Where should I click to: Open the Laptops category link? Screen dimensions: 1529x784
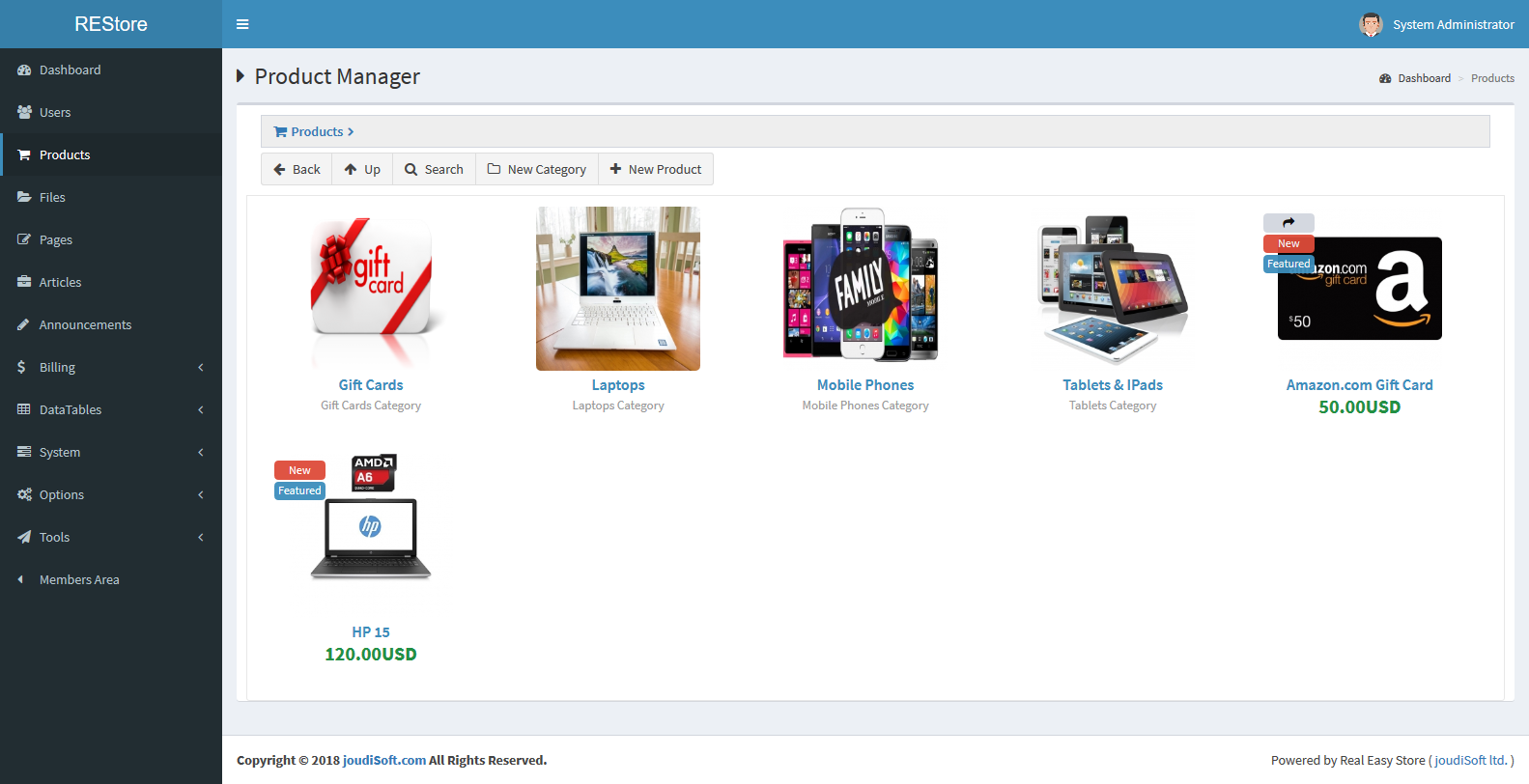pos(618,384)
